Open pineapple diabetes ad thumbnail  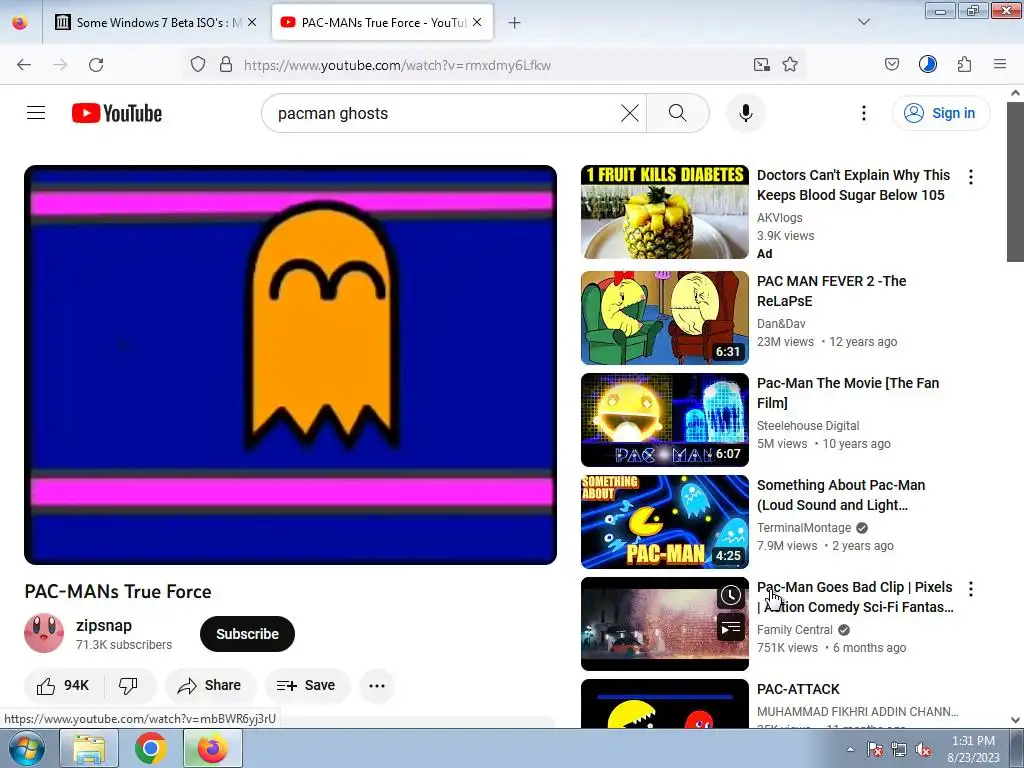[665, 212]
